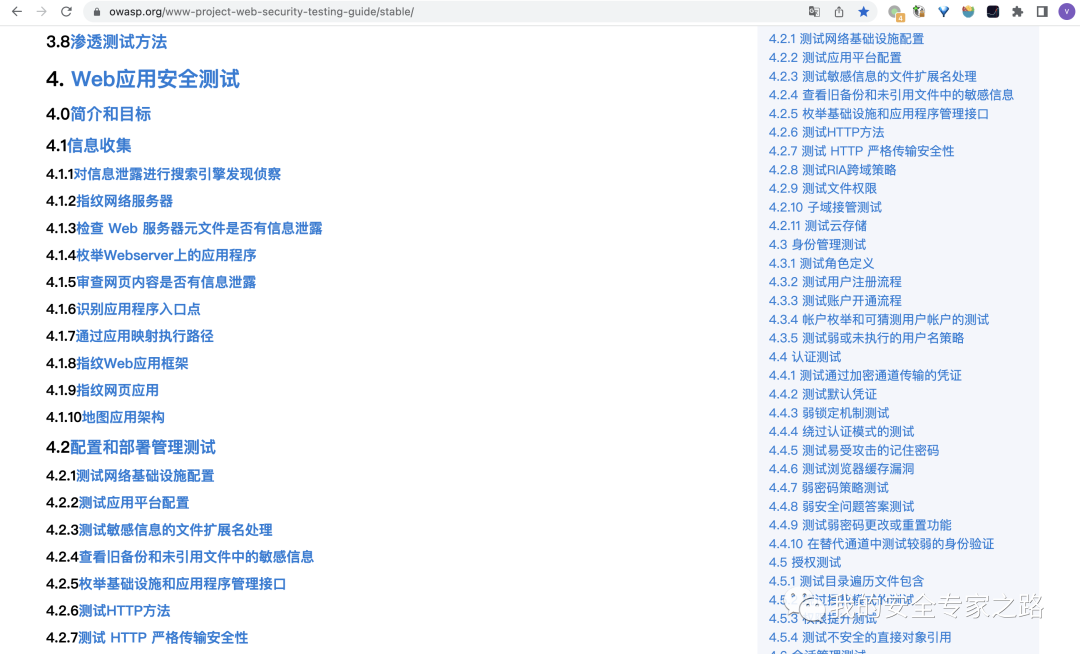This screenshot has width=1080, height=654.
Task: Select sidebar 4.2.8 测试RIA跨域策略
Action: pos(833,170)
